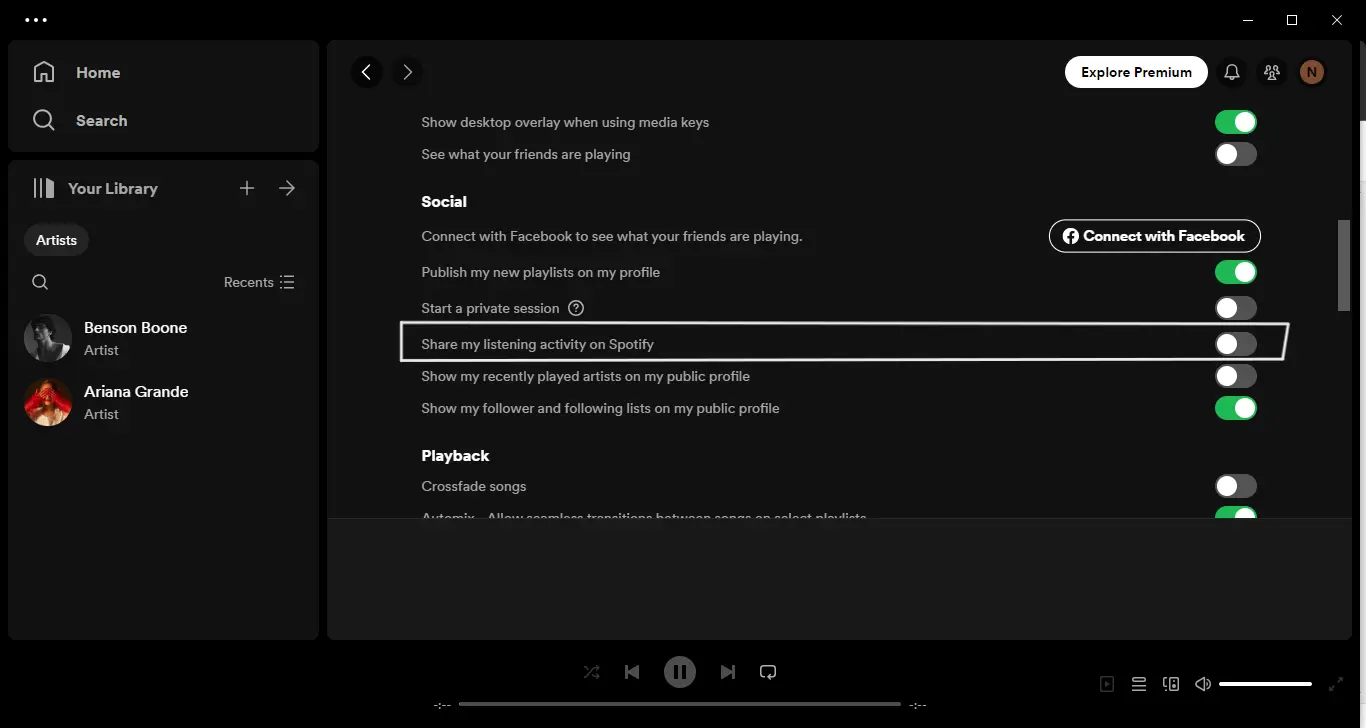The height and width of the screenshot is (728, 1366).
Task: Minimize the Spotify window
Action: pyautogui.click(x=1247, y=20)
